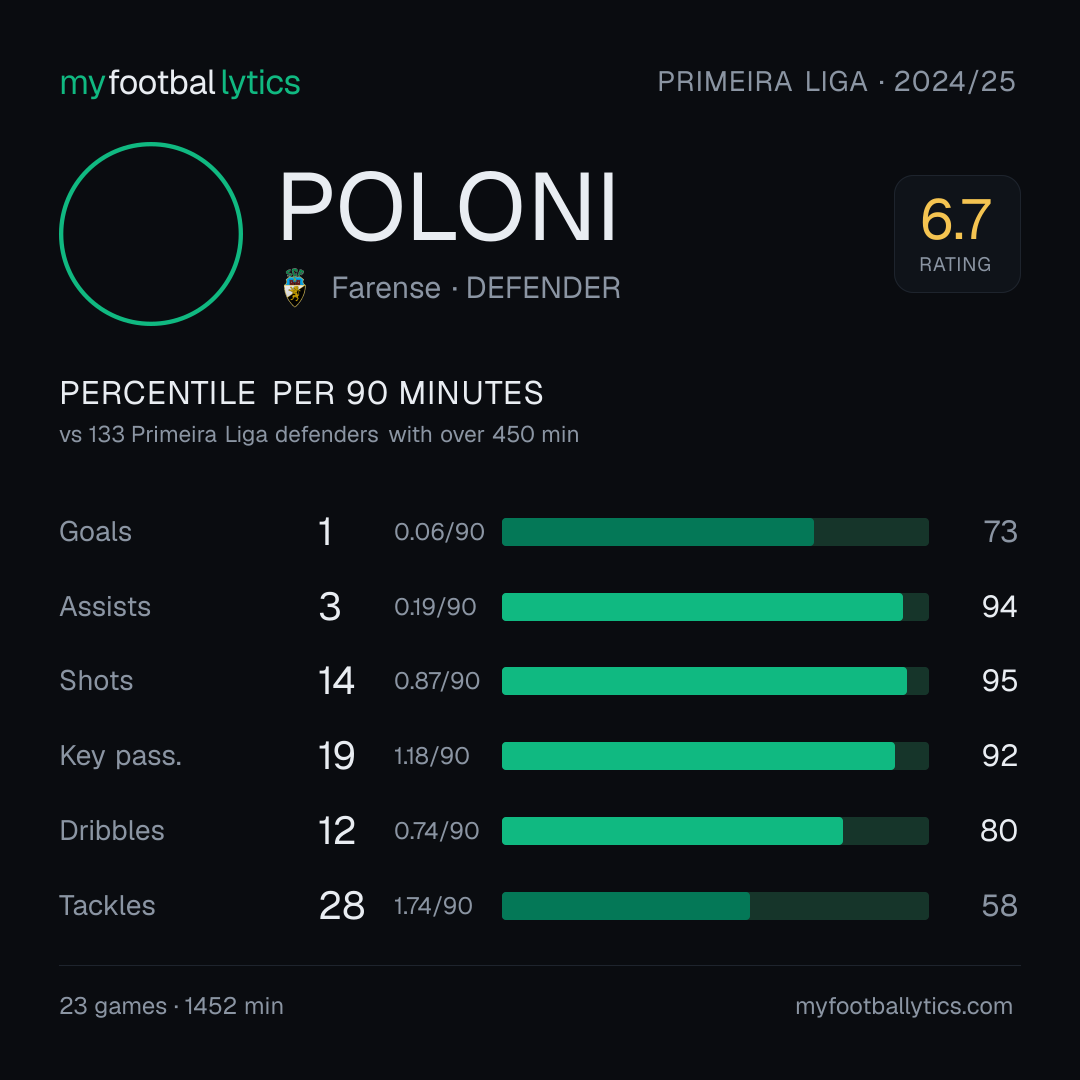Click the PRIMEIRA LIGA 2024/25 label
This screenshot has width=1080, height=1080.
836,82
